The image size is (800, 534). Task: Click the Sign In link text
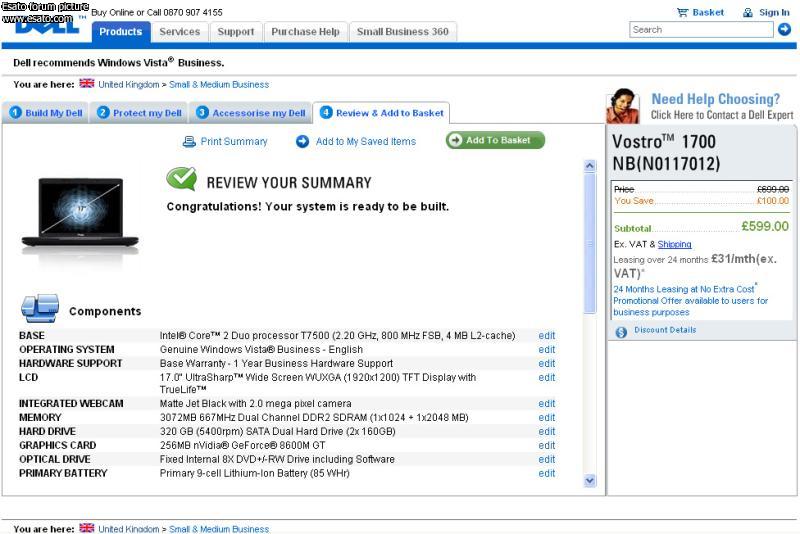click(774, 12)
